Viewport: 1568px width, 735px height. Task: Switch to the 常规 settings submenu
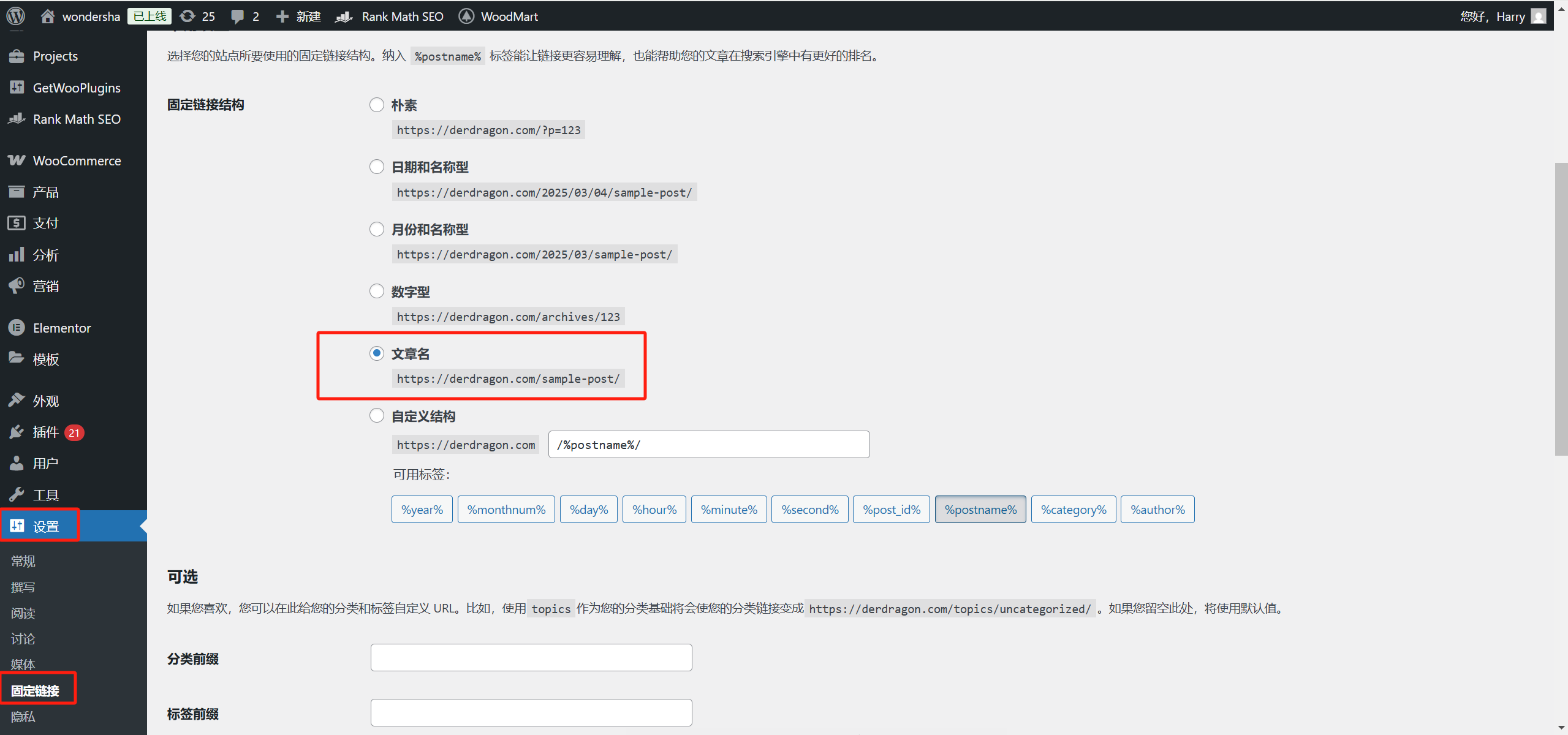coord(22,560)
